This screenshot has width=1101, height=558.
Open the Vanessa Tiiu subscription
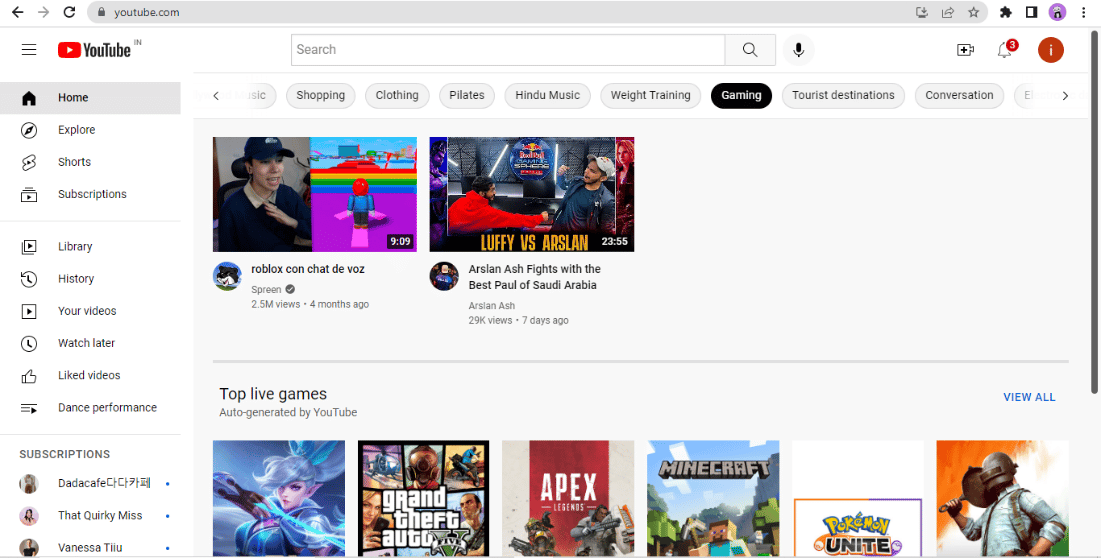click(x=90, y=547)
